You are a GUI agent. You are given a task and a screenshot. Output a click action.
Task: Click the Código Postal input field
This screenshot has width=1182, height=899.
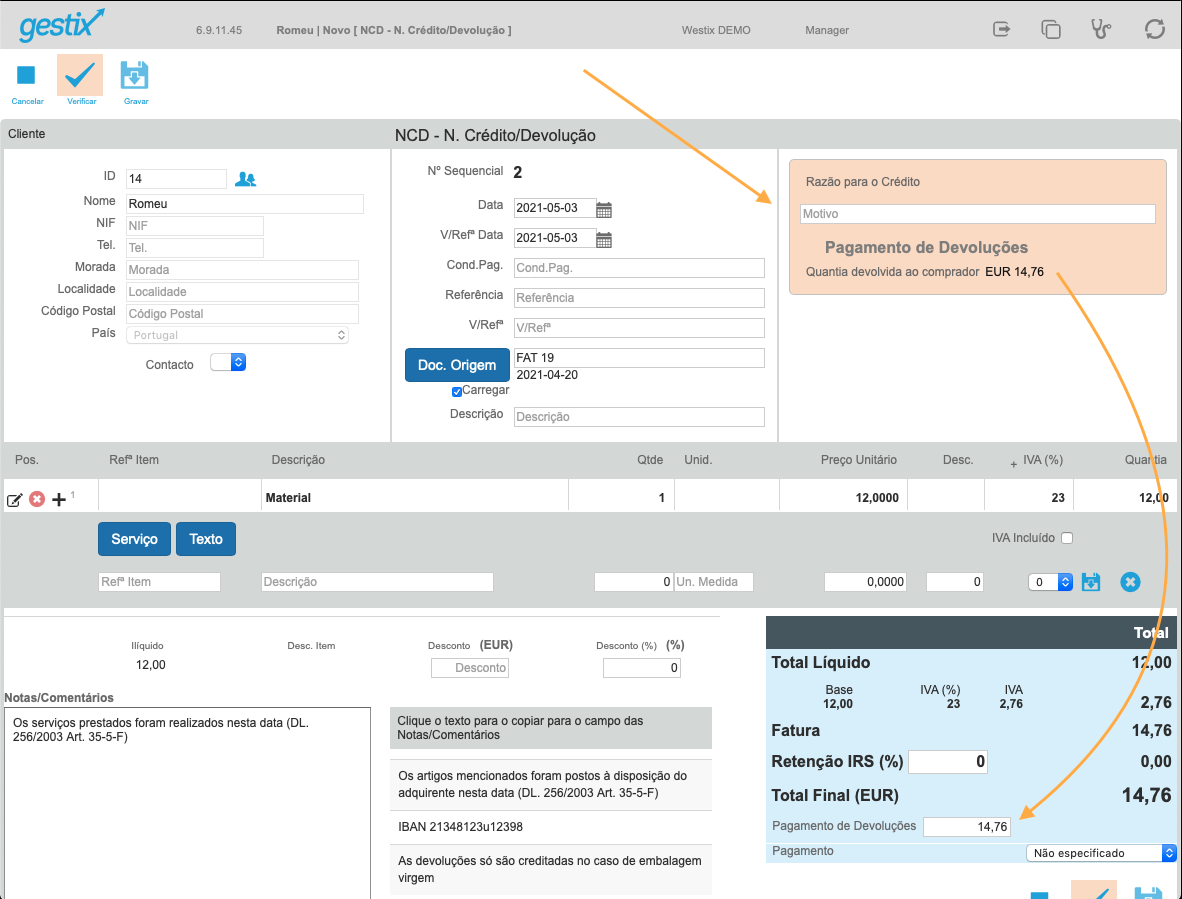pos(243,313)
